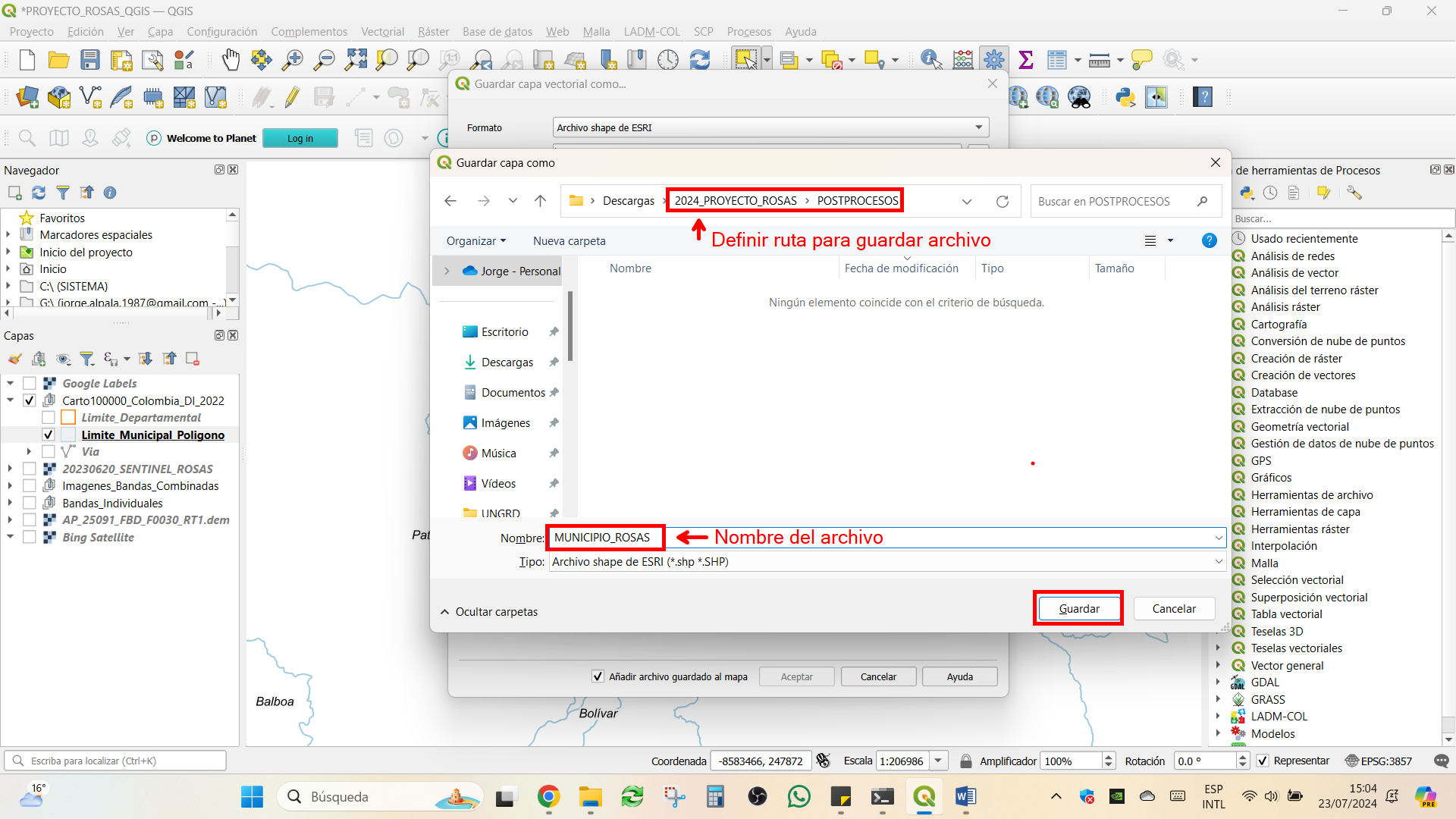Screen dimensions: 1456x819
Task: Click the help question mark in file dialog
Action: click(x=1210, y=240)
